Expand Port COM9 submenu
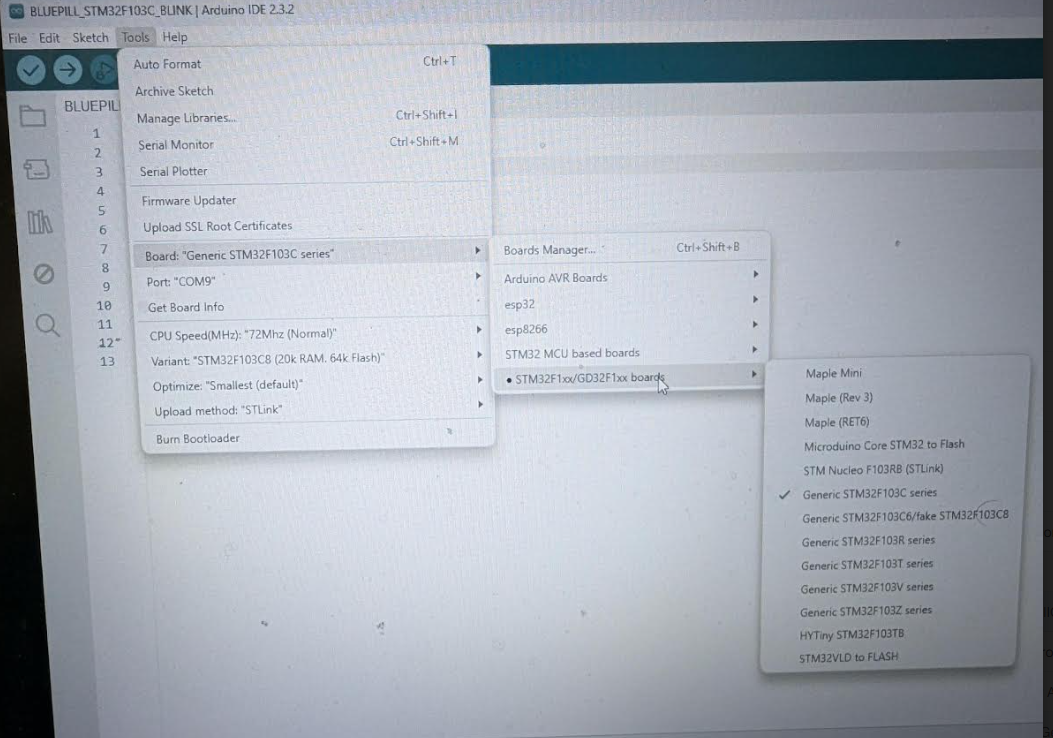The width and height of the screenshot is (1053, 738). click(312, 281)
